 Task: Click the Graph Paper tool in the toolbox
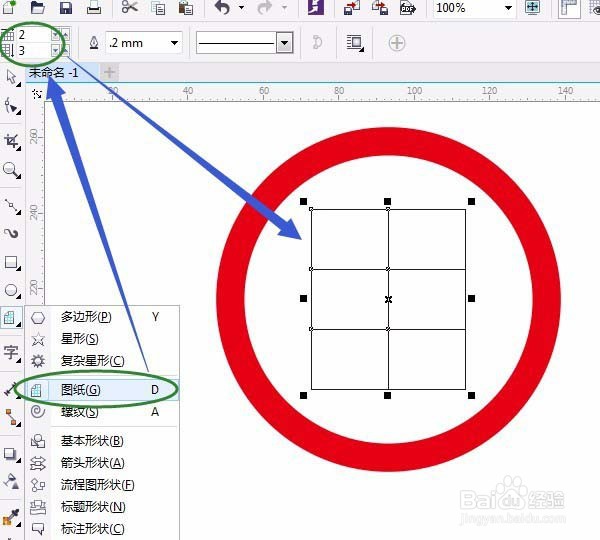pos(11,318)
